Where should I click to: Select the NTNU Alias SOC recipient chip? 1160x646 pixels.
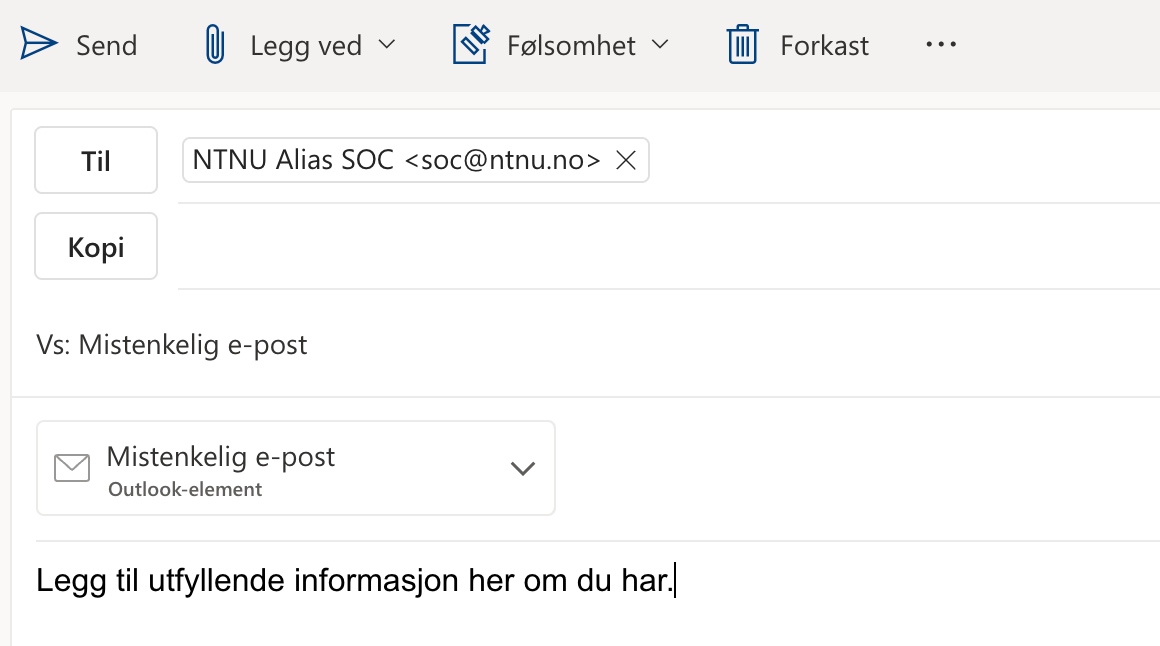(397, 160)
